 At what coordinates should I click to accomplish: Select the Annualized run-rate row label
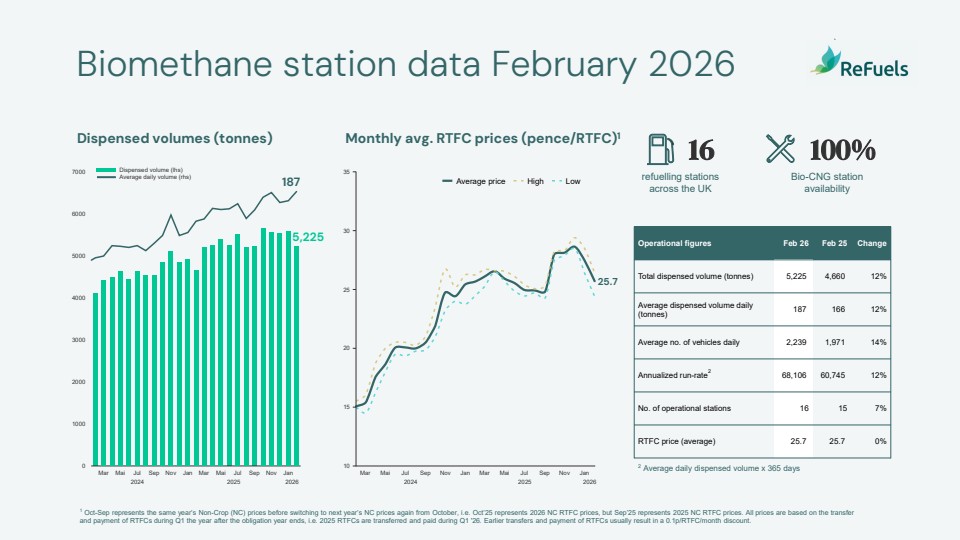tap(673, 375)
